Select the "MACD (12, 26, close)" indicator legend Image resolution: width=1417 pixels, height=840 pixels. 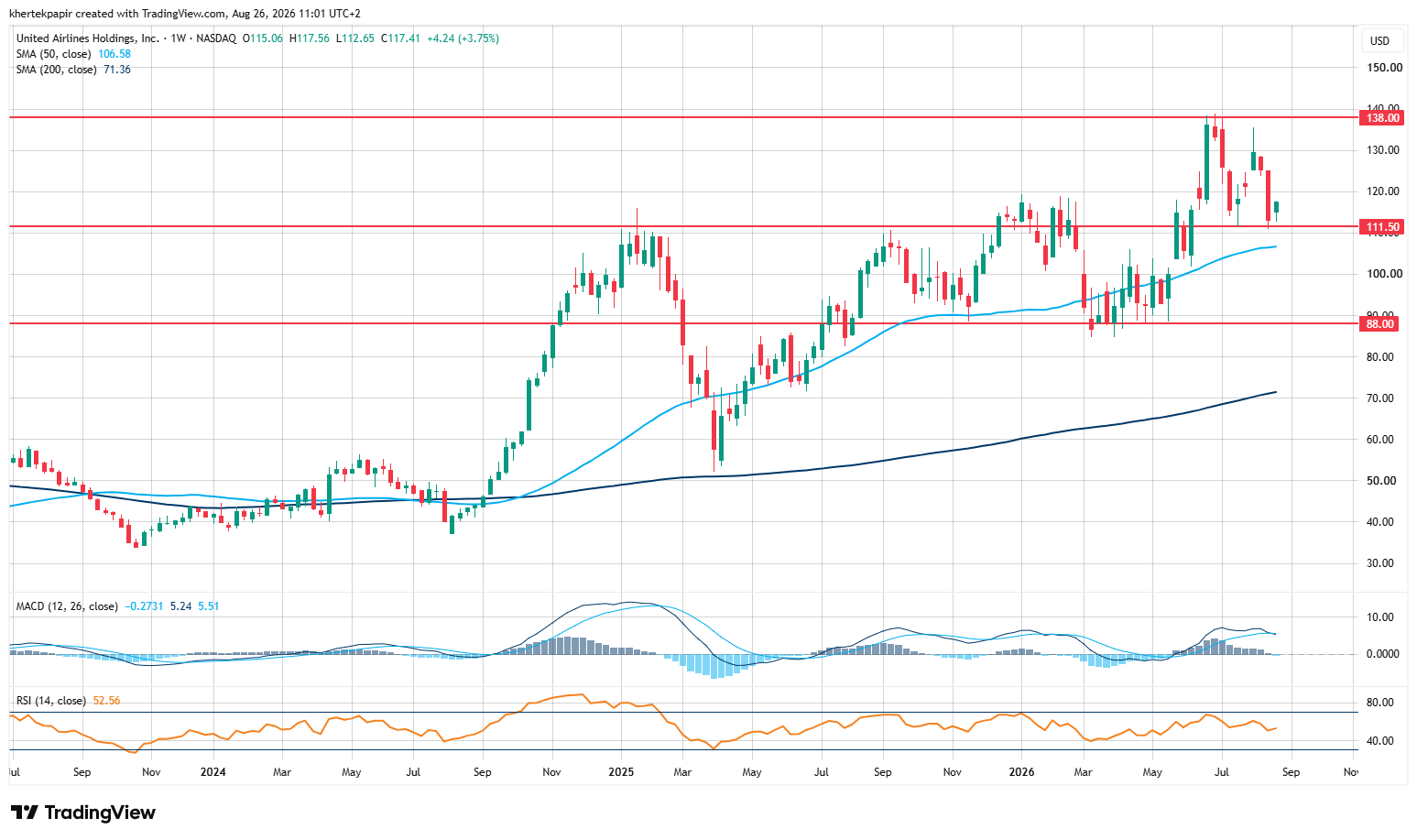[x=67, y=606]
